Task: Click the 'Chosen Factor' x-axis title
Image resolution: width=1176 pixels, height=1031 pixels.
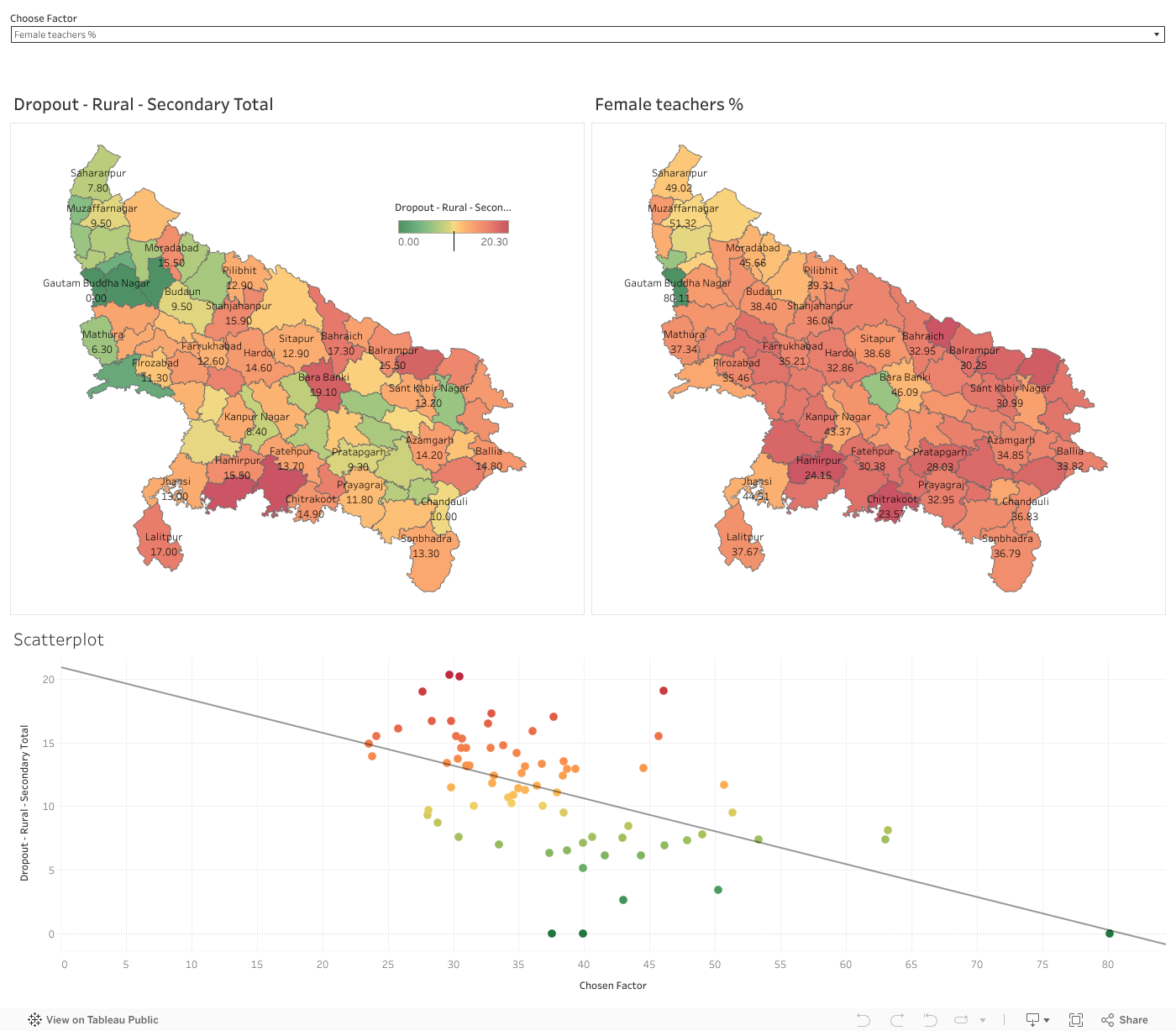Action: [x=613, y=986]
